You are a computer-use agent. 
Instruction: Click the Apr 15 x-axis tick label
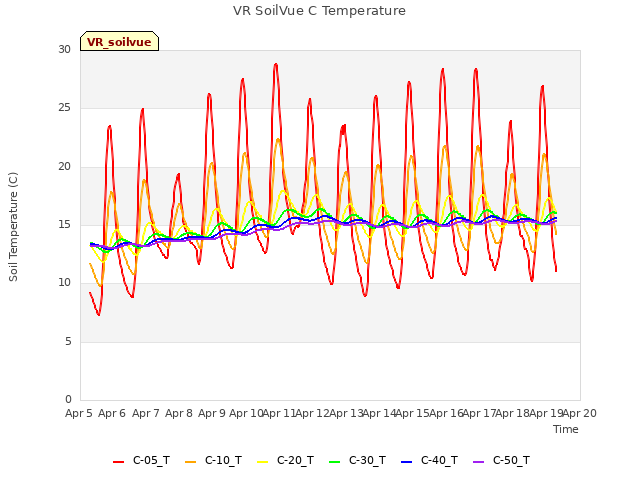413,413
